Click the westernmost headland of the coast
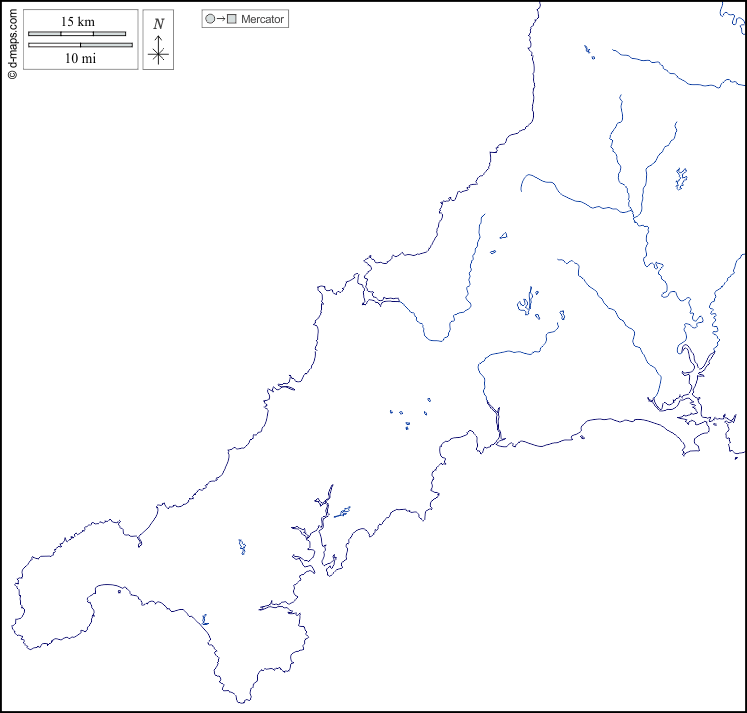The height and width of the screenshot is (713, 747). pyautogui.click(x=15, y=590)
